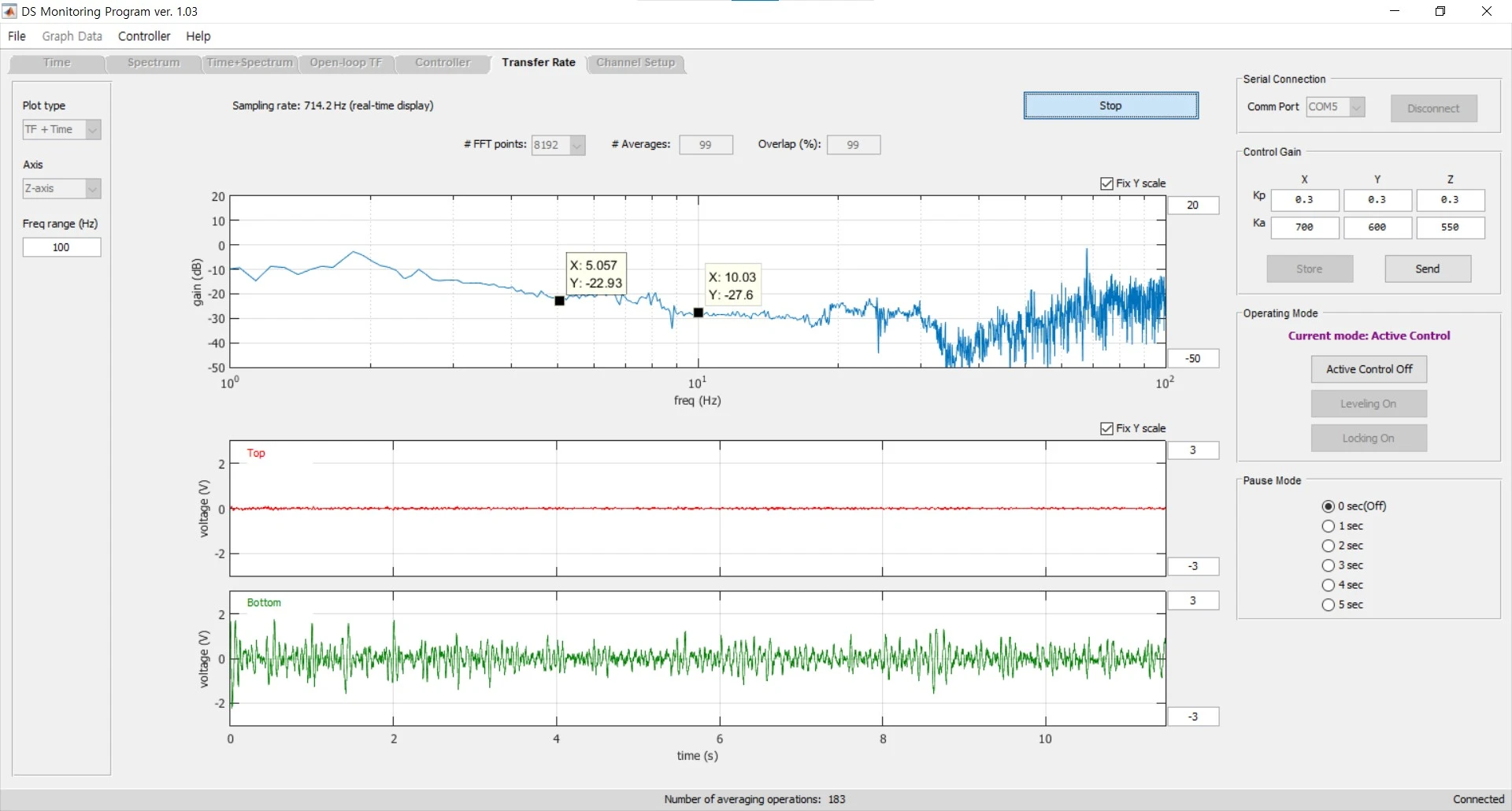Expand the FFT points dropdown
1512x811 pixels.
(x=558, y=145)
